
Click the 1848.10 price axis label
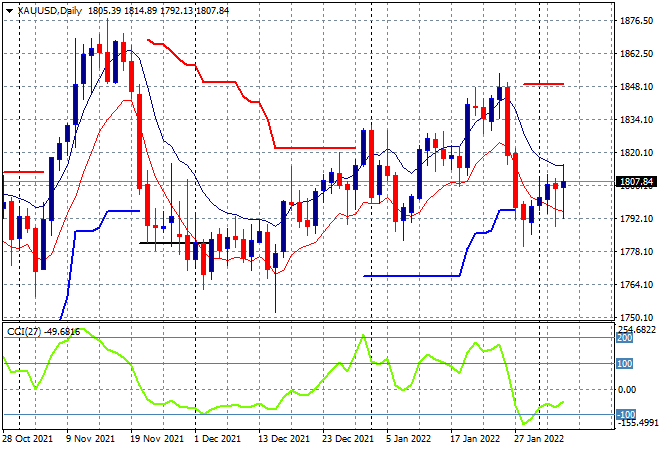[636, 87]
